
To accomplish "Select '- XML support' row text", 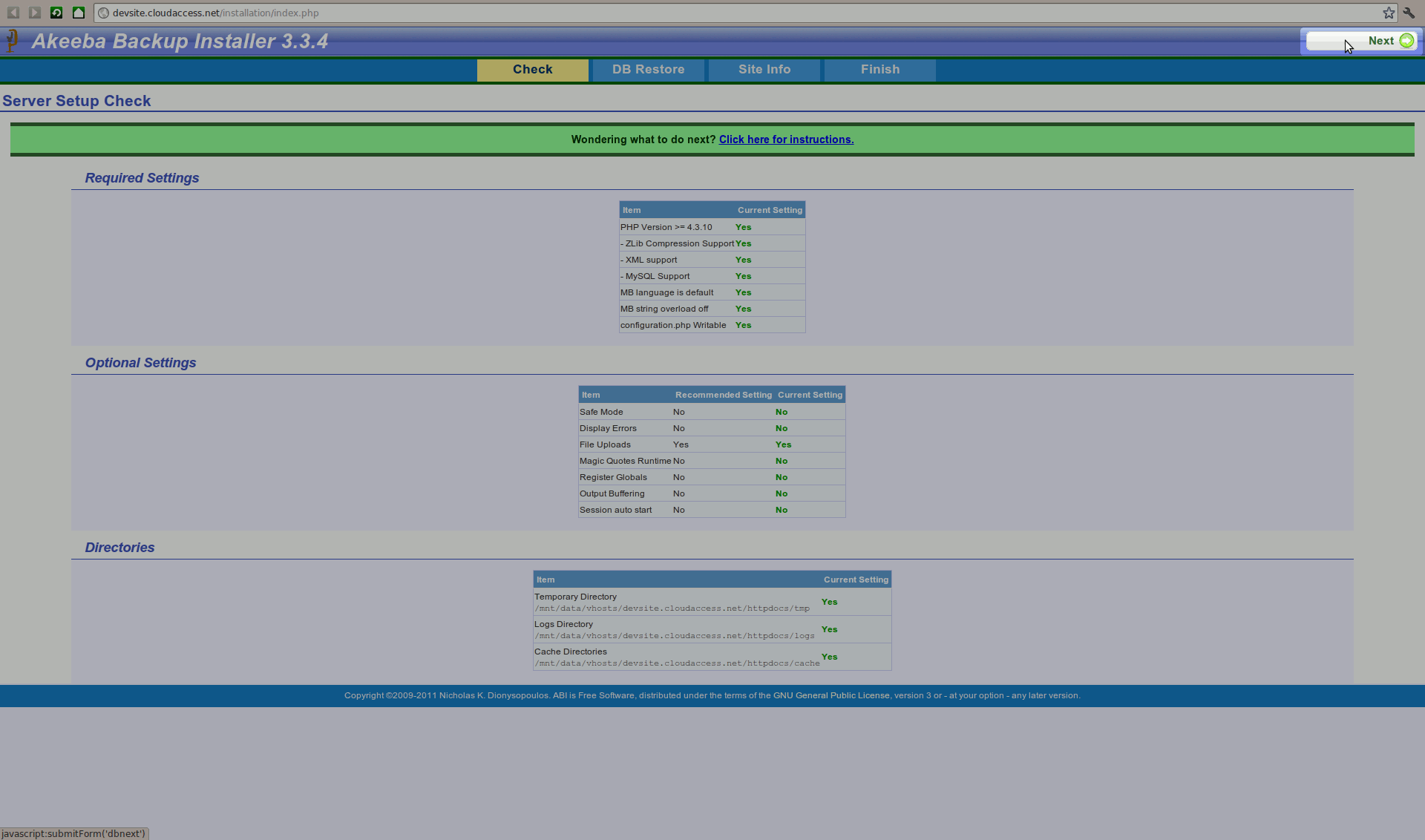I will (649, 260).
